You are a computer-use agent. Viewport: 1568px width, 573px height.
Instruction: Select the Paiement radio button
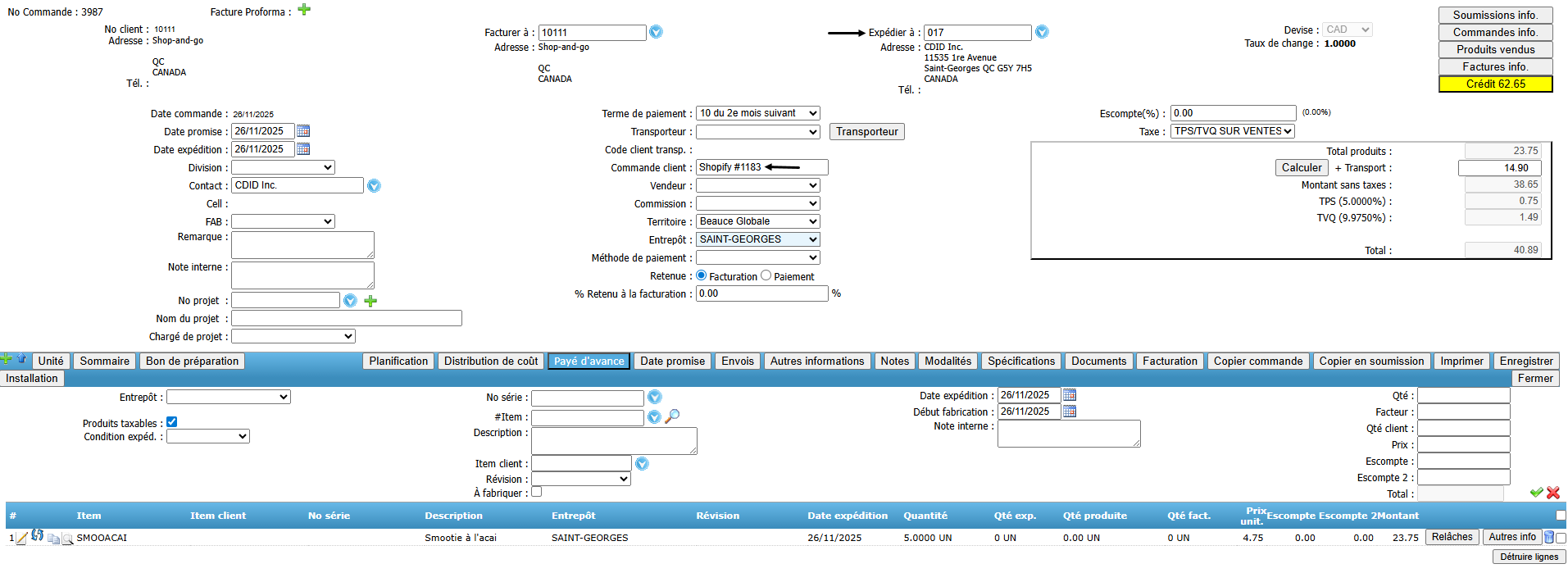click(766, 276)
